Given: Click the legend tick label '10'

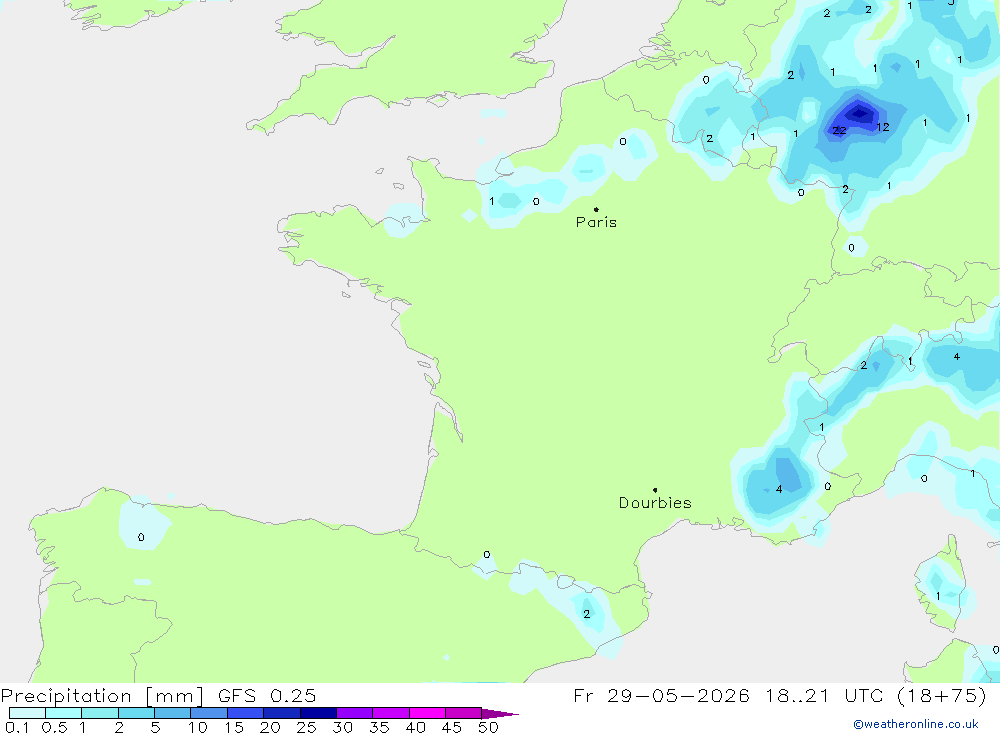Looking at the screenshot, I should pos(198,727).
